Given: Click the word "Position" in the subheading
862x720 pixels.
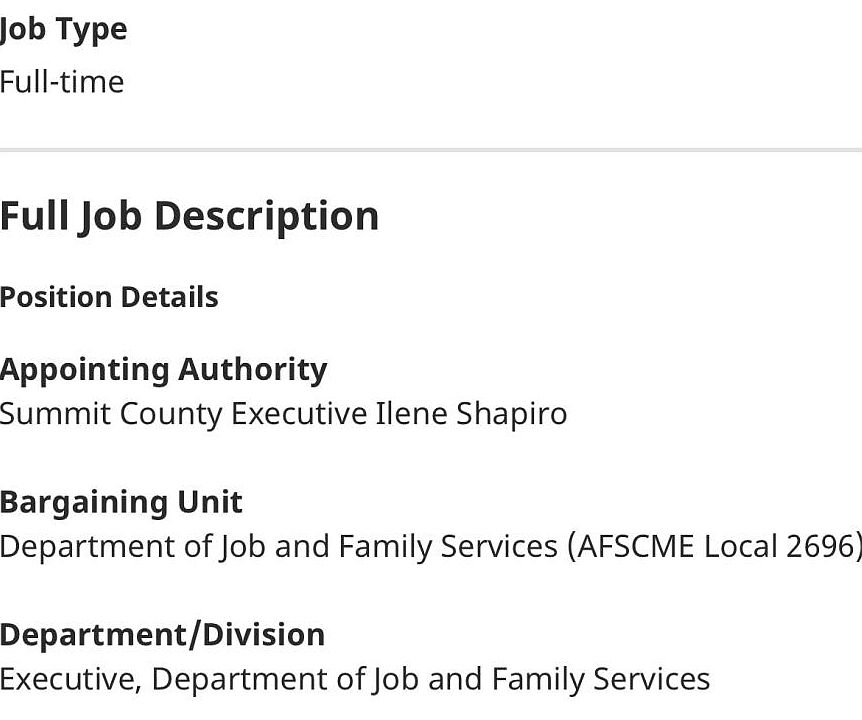Looking at the screenshot, I should (56, 297).
